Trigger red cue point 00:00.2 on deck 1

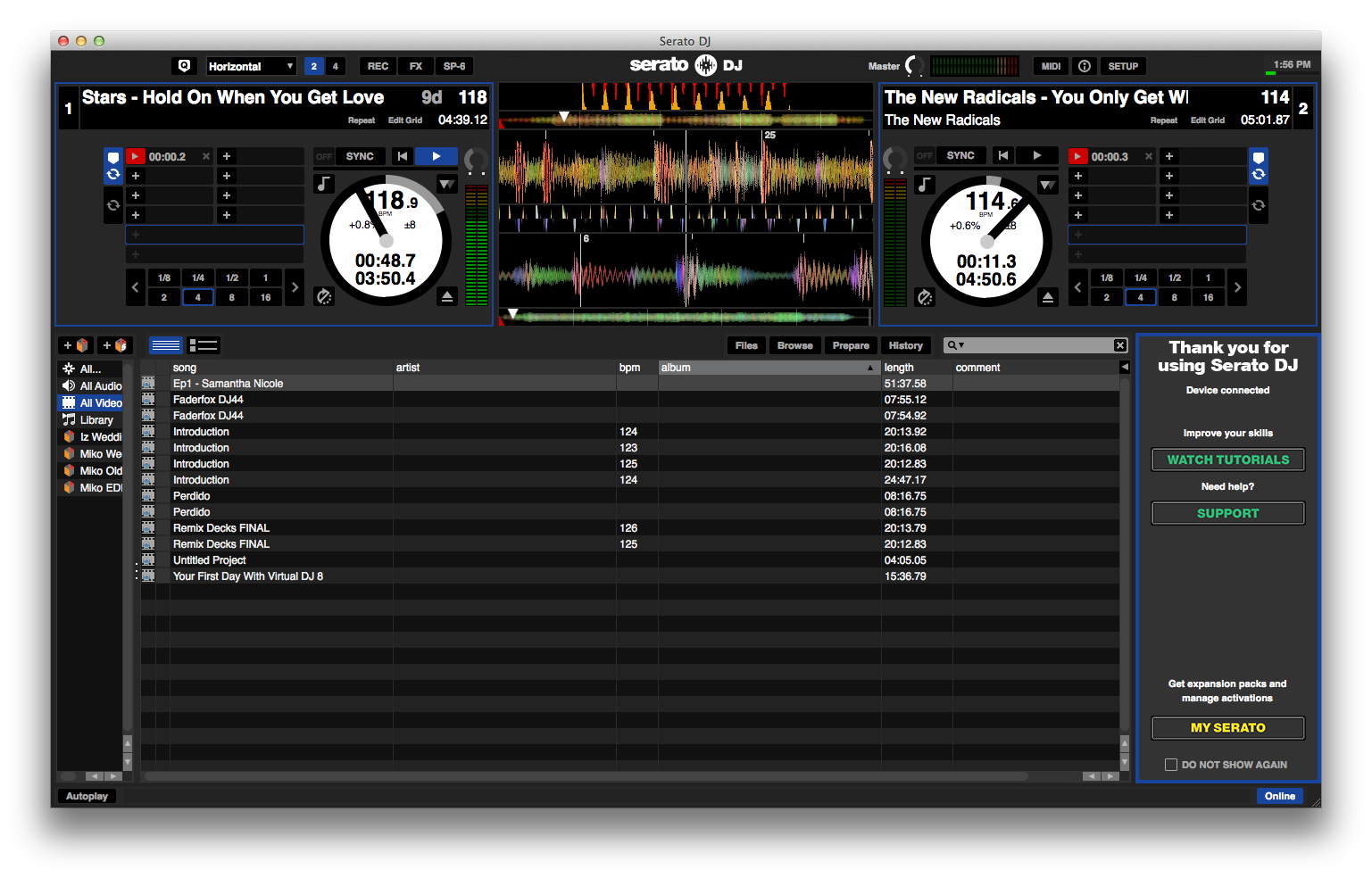(136, 156)
